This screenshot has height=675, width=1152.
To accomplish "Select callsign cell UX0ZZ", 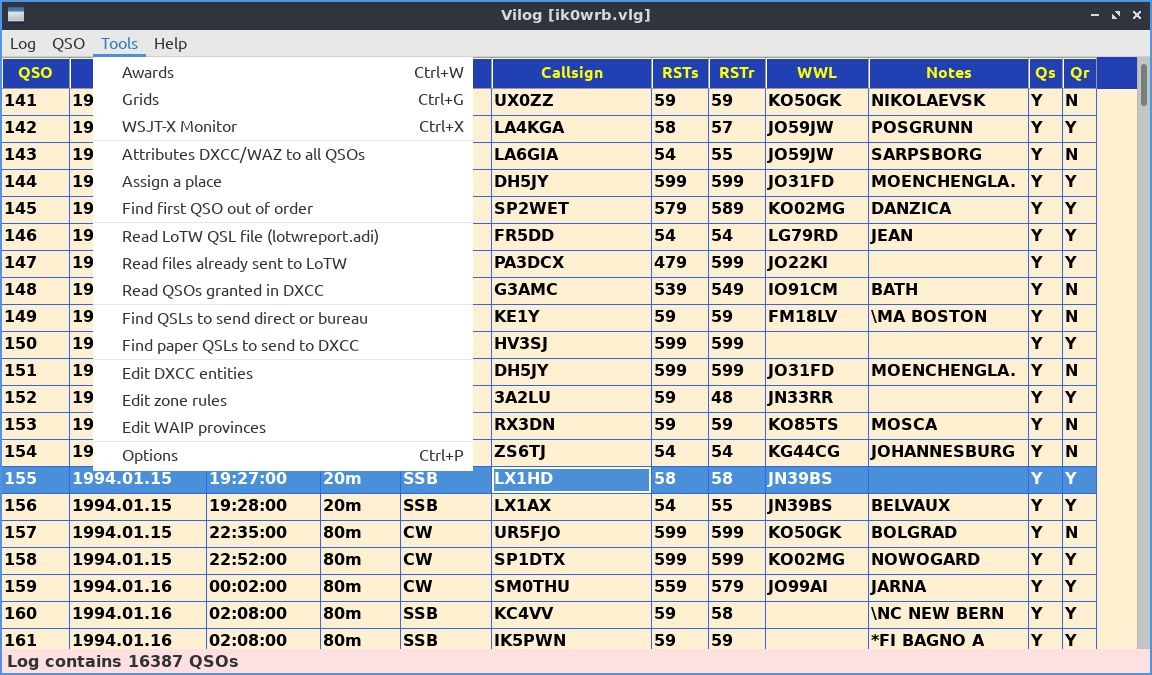I will 572,101.
